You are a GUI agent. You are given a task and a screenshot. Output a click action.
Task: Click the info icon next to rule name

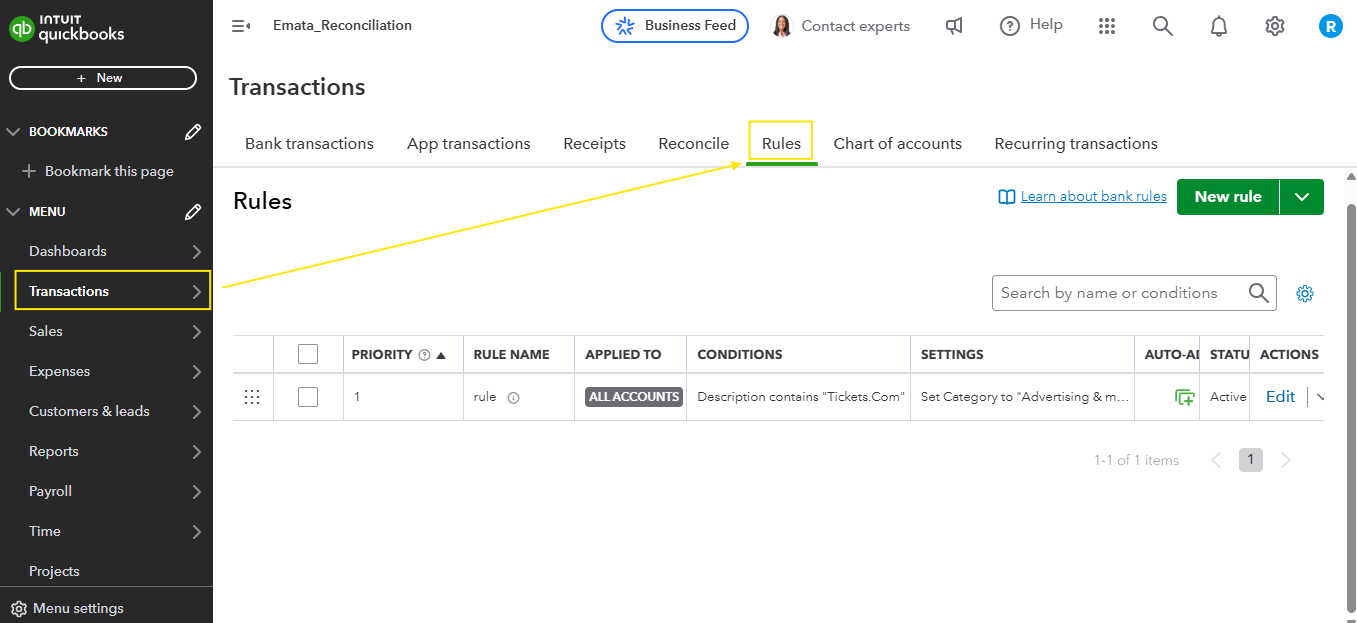(x=513, y=398)
